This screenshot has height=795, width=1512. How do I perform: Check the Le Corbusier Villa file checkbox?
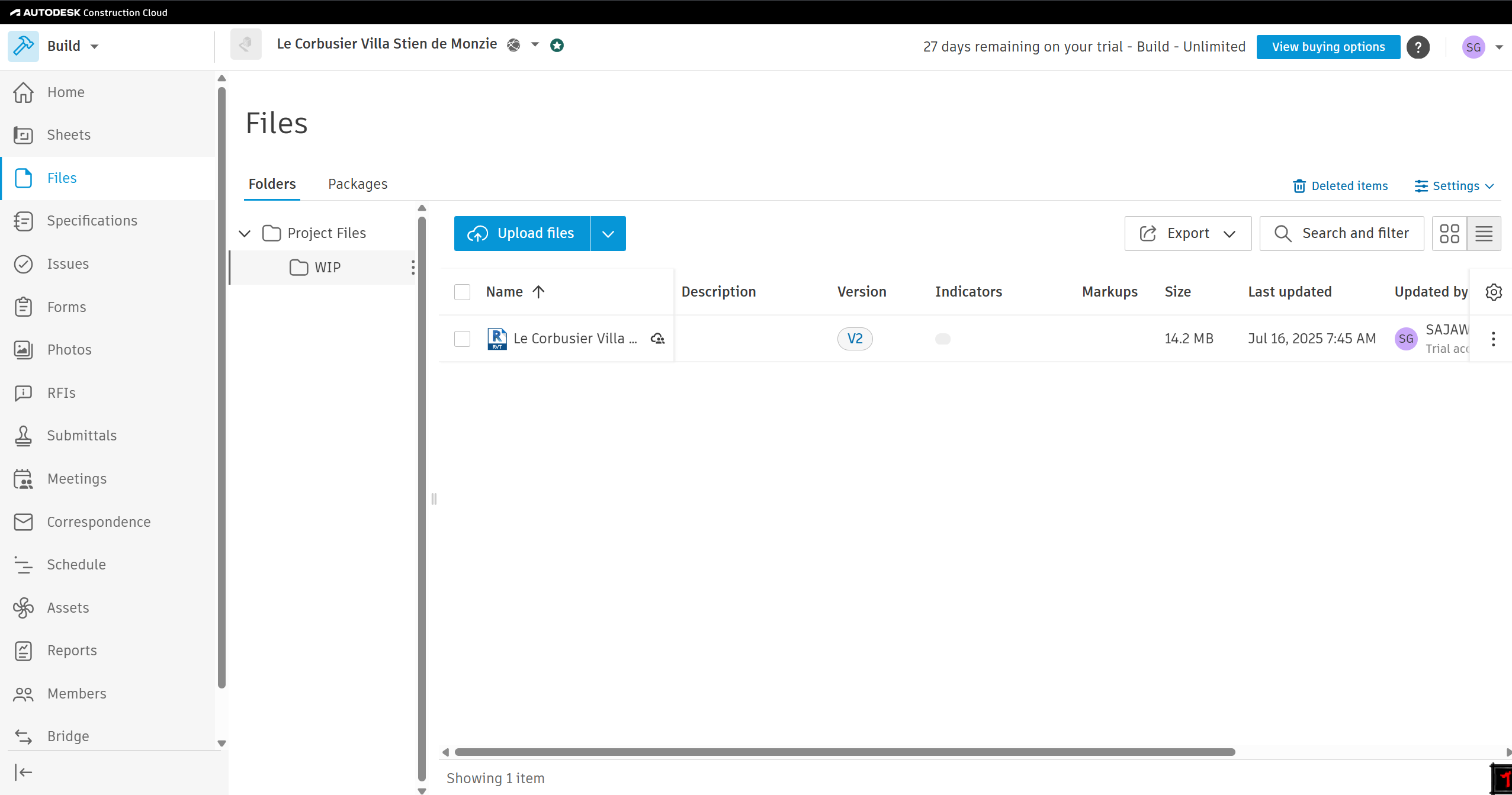pos(462,339)
